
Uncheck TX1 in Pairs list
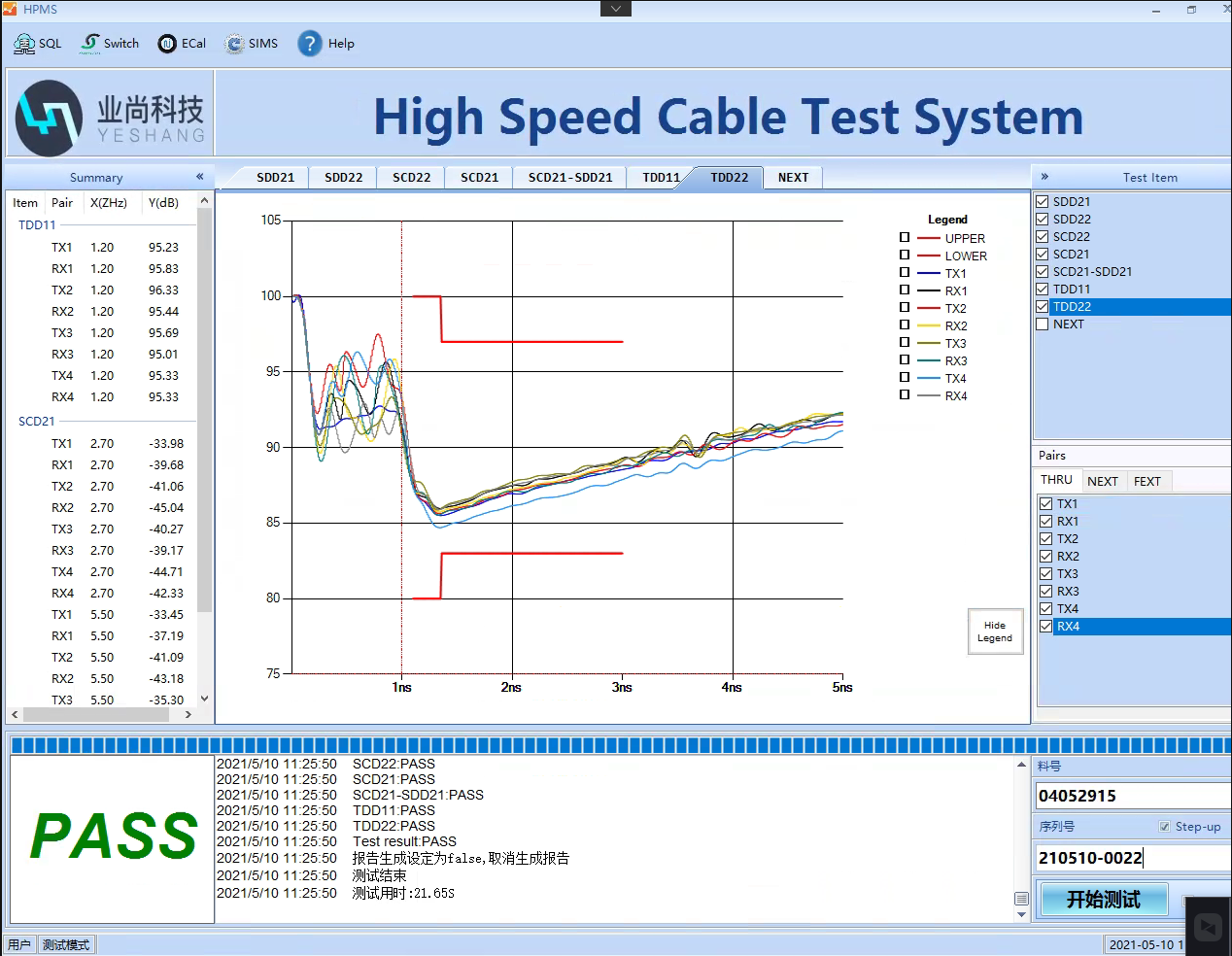1046,504
